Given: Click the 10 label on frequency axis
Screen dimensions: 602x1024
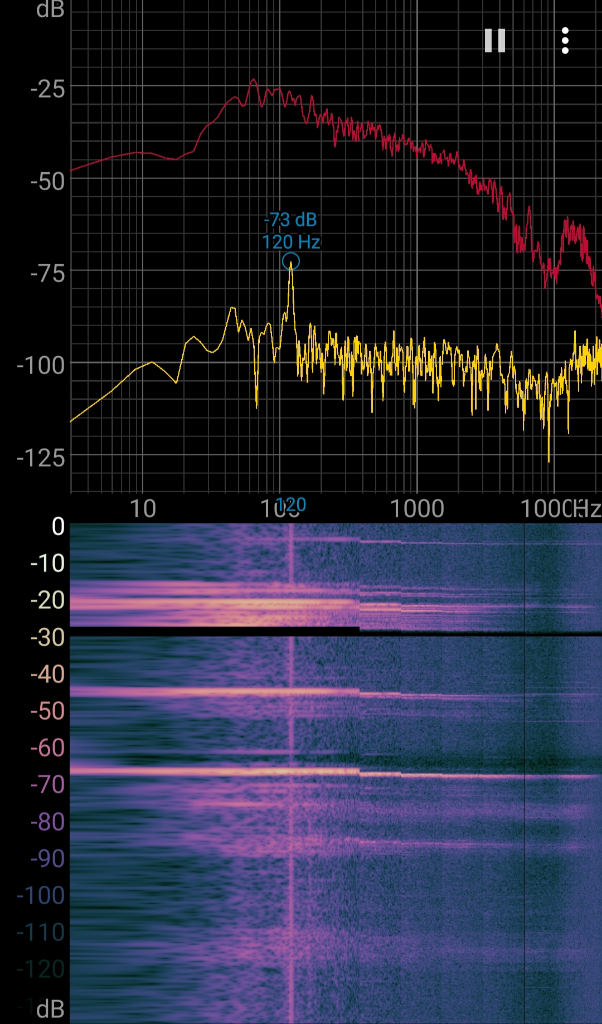Looking at the screenshot, I should (143, 508).
